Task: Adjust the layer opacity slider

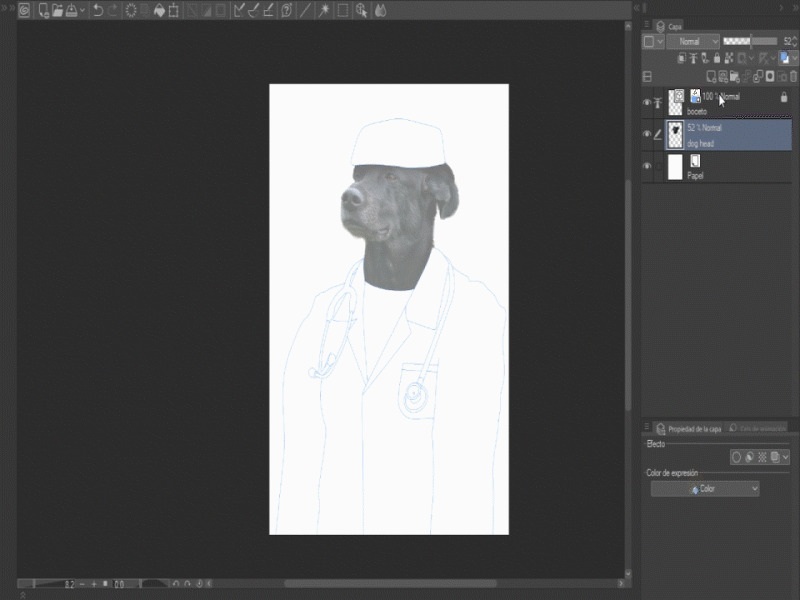Action: click(x=750, y=41)
